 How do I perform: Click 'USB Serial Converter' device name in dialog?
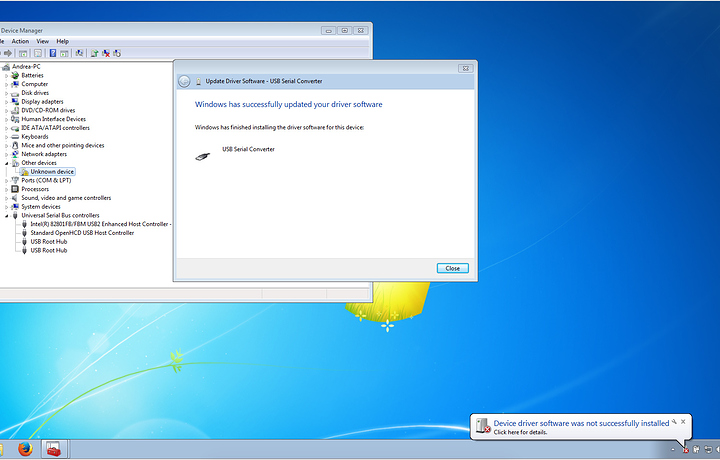click(x=248, y=149)
